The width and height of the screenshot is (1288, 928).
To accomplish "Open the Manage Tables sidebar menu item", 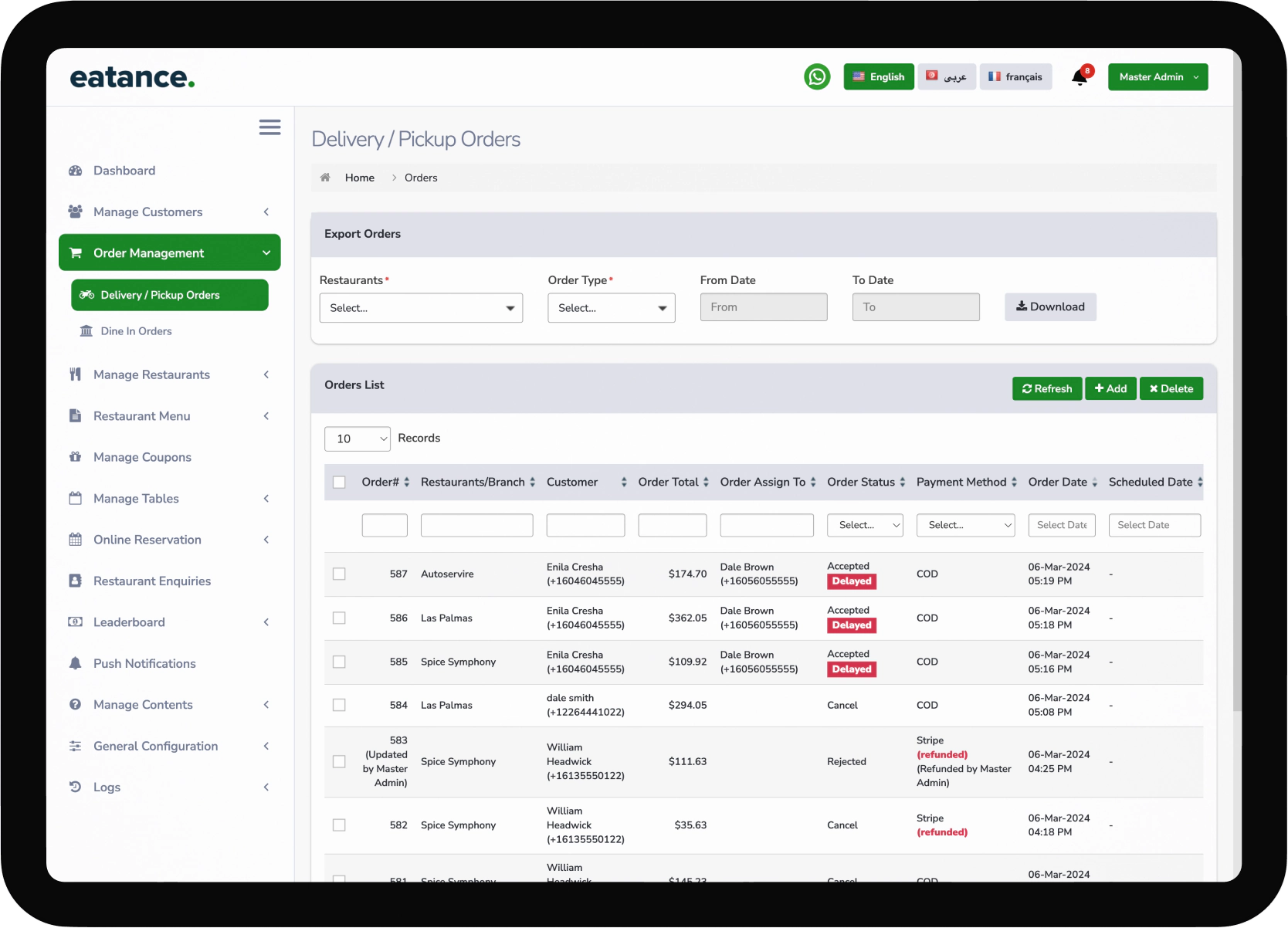I will click(135, 499).
